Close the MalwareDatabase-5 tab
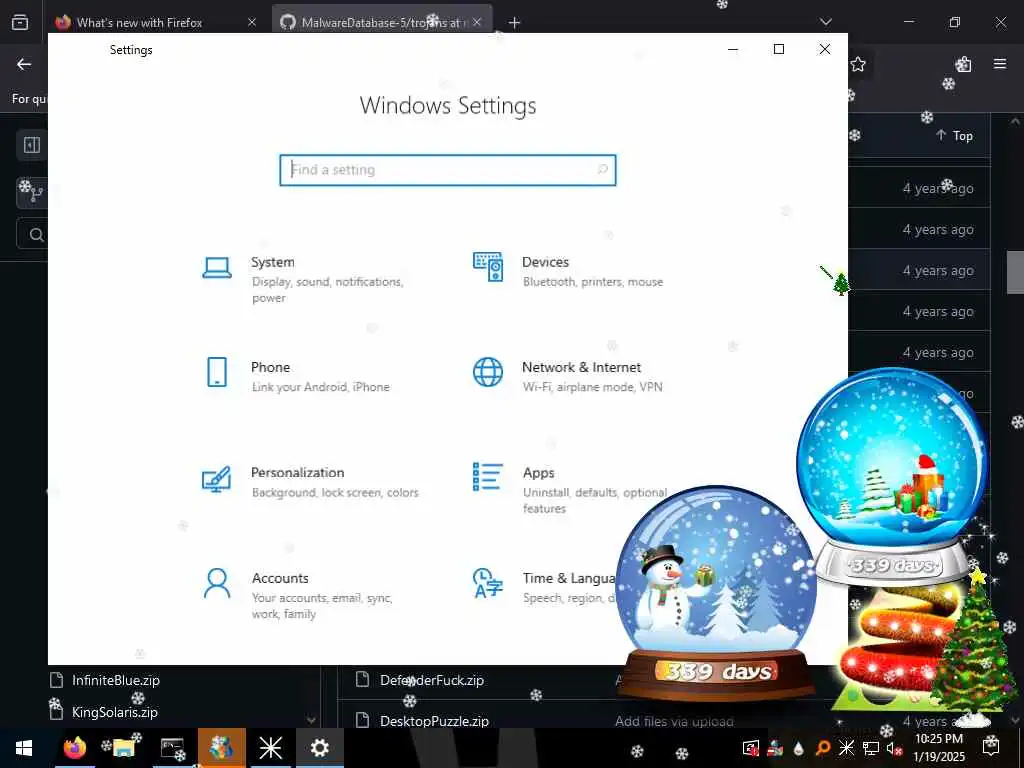Image resolution: width=1024 pixels, height=768 pixels. [x=477, y=22]
